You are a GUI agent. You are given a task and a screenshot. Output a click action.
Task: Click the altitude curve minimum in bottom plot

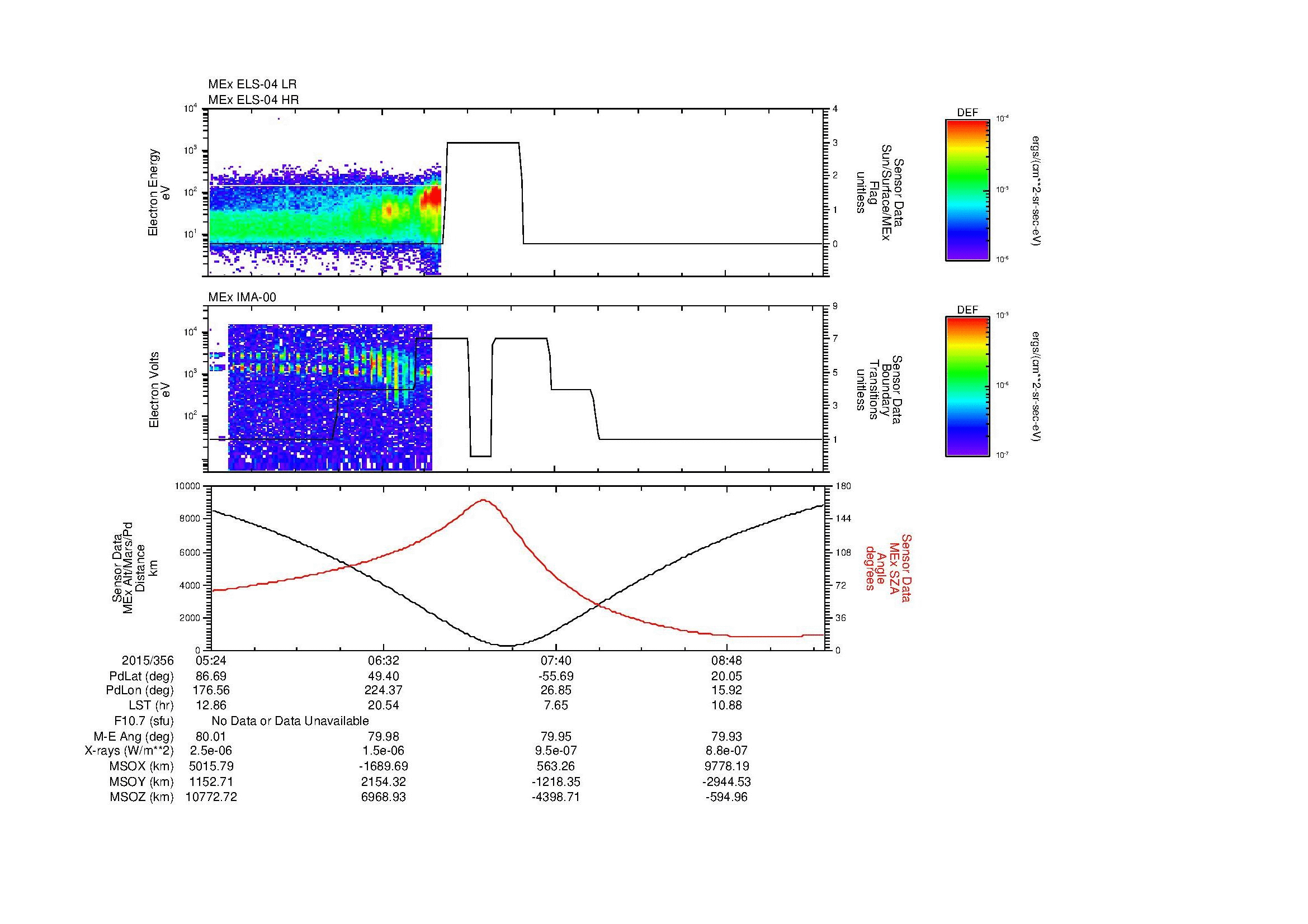(508, 645)
